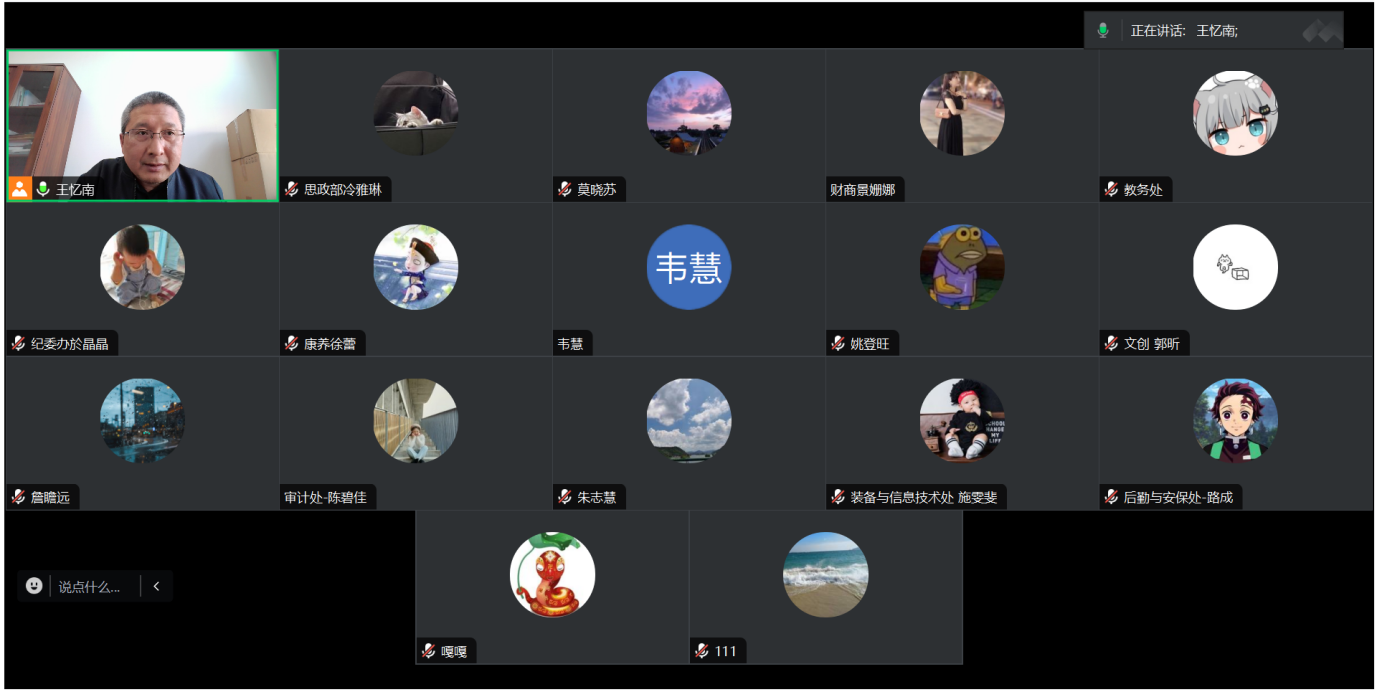Click the speaking indicator microphone in top bar
Viewport: 1377px width, 692px height.
(x=1103, y=30)
